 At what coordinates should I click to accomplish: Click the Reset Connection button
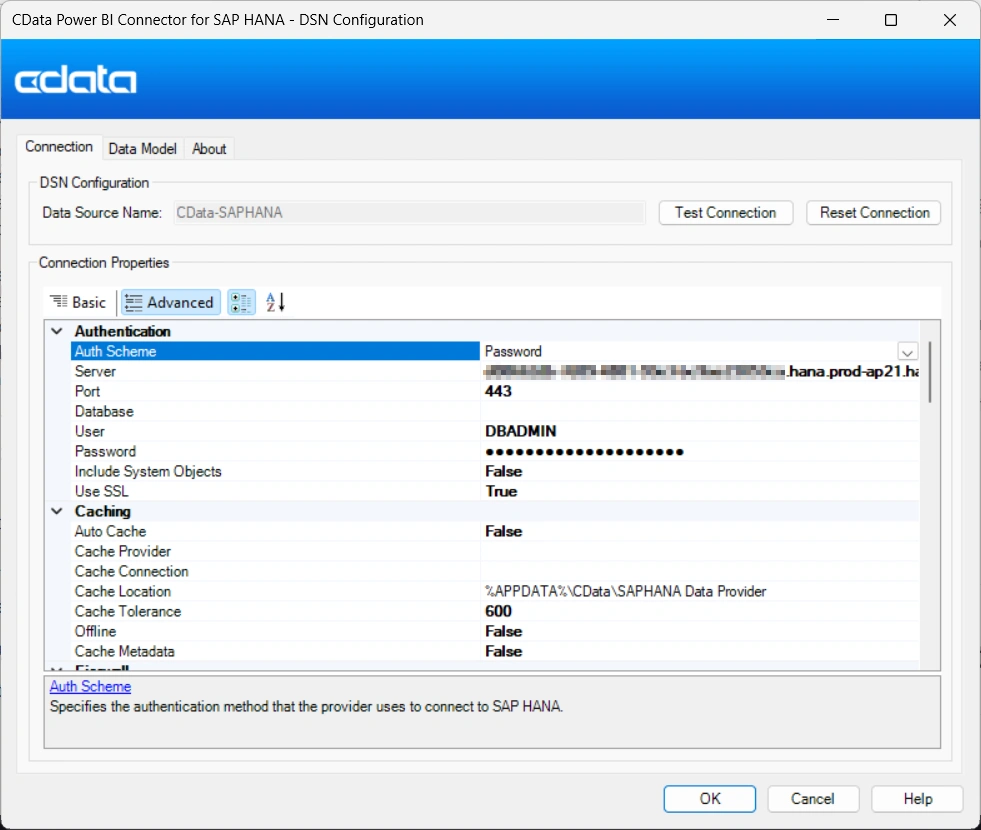point(874,213)
